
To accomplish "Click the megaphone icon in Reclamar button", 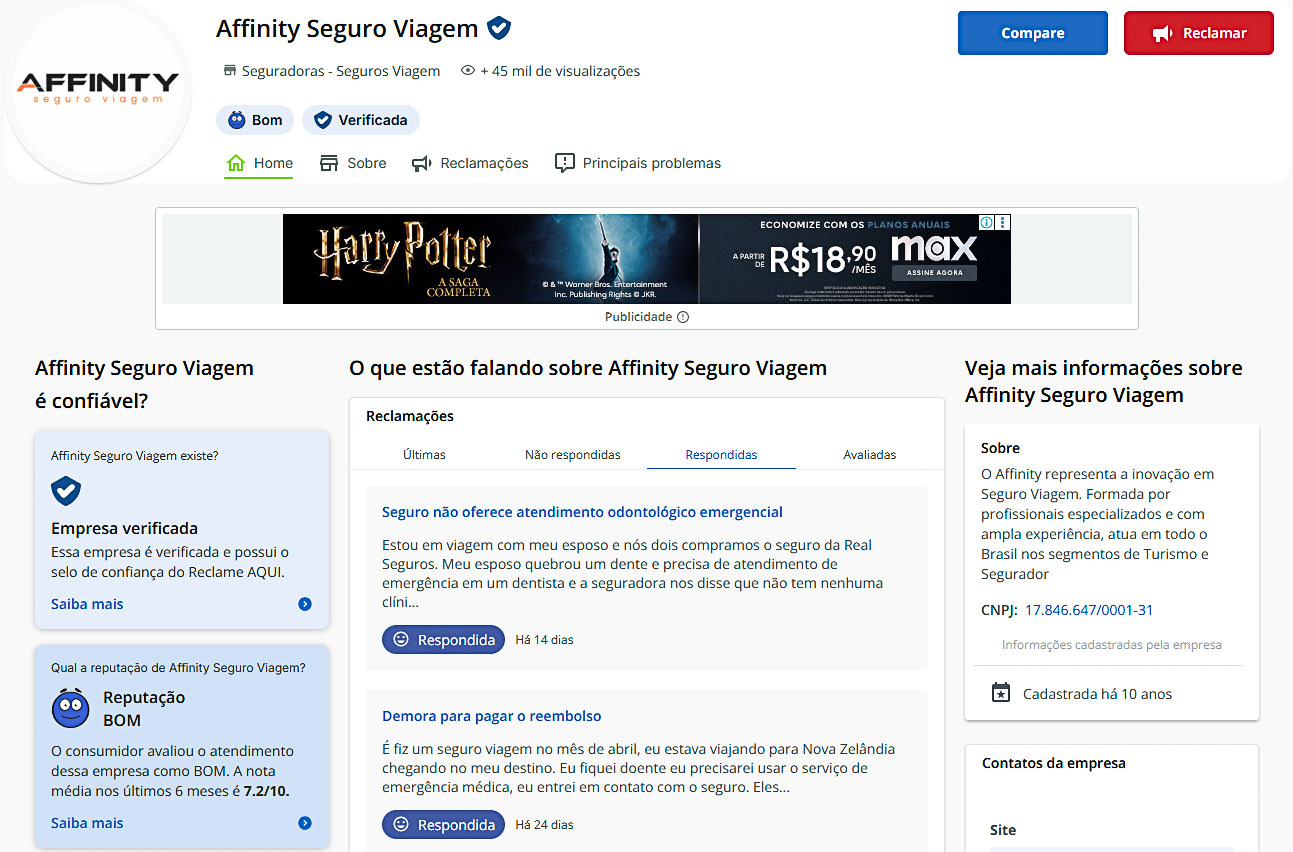I will click(1162, 33).
